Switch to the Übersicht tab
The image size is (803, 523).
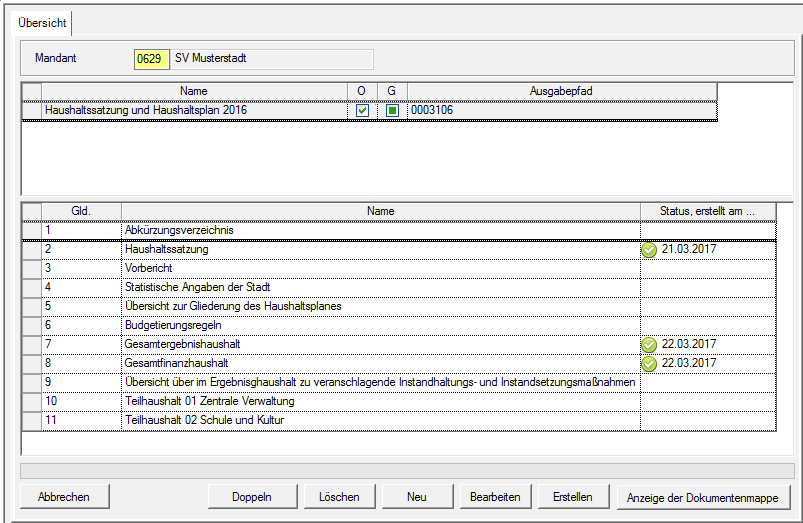click(x=43, y=21)
